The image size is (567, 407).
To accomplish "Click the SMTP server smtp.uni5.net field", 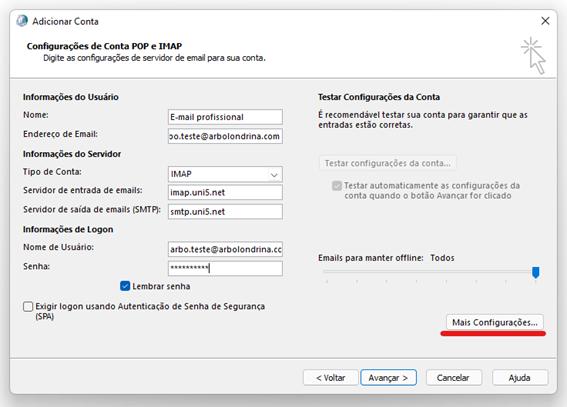I will [x=225, y=212].
